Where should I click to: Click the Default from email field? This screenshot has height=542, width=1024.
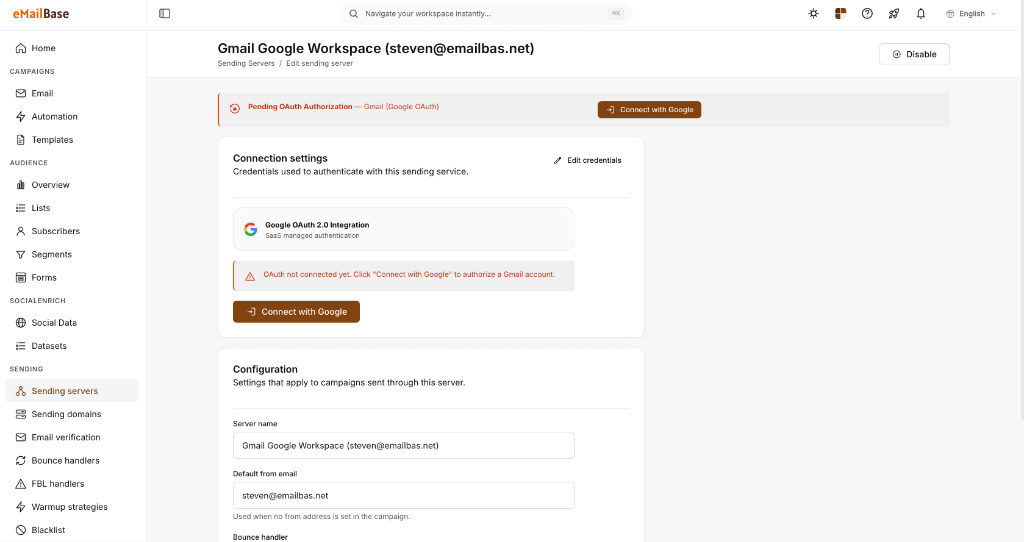click(404, 496)
